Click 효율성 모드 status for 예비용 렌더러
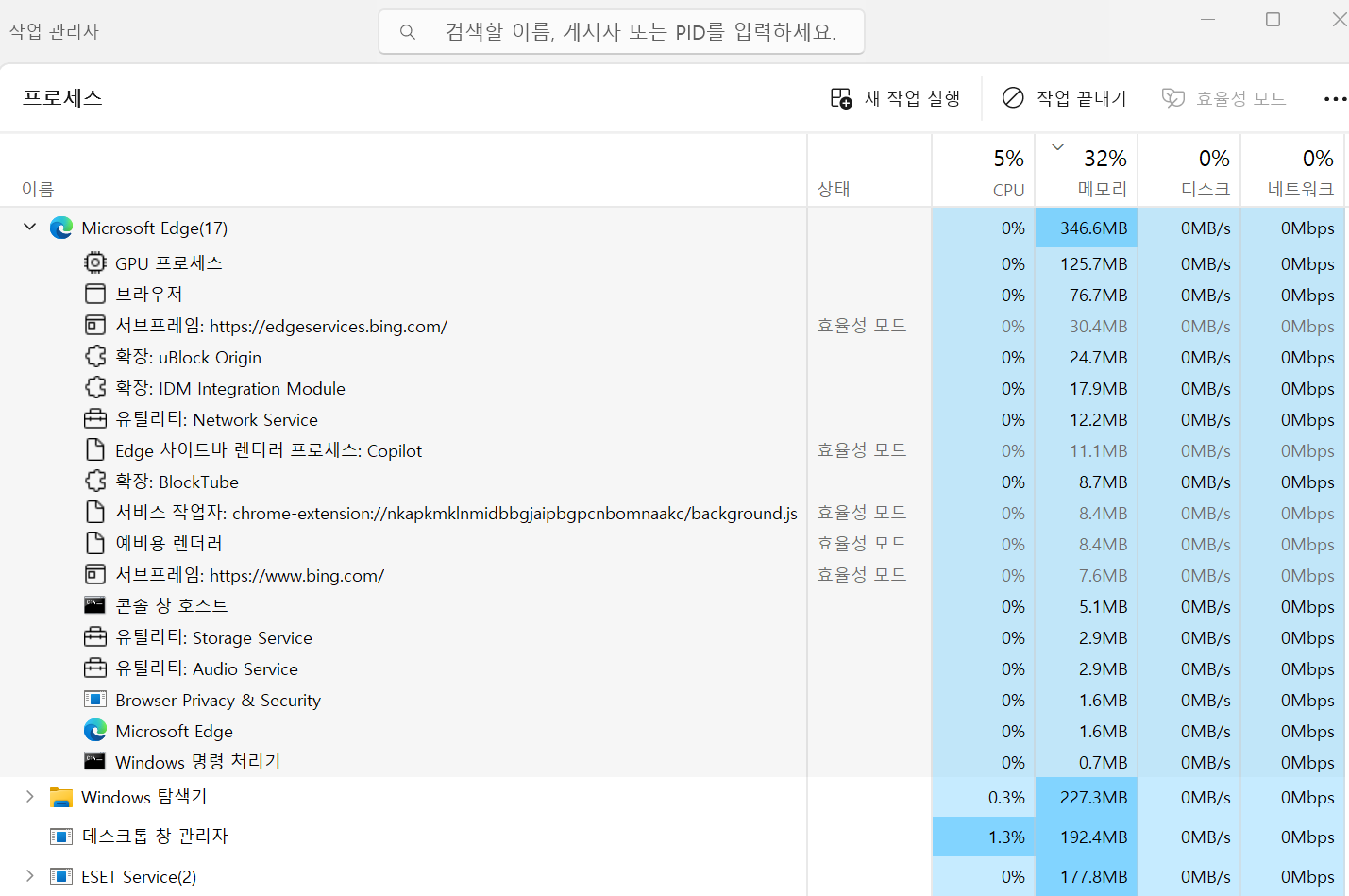Image resolution: width=1349 pixels, height=896 pixels. (x=861, y=543)
